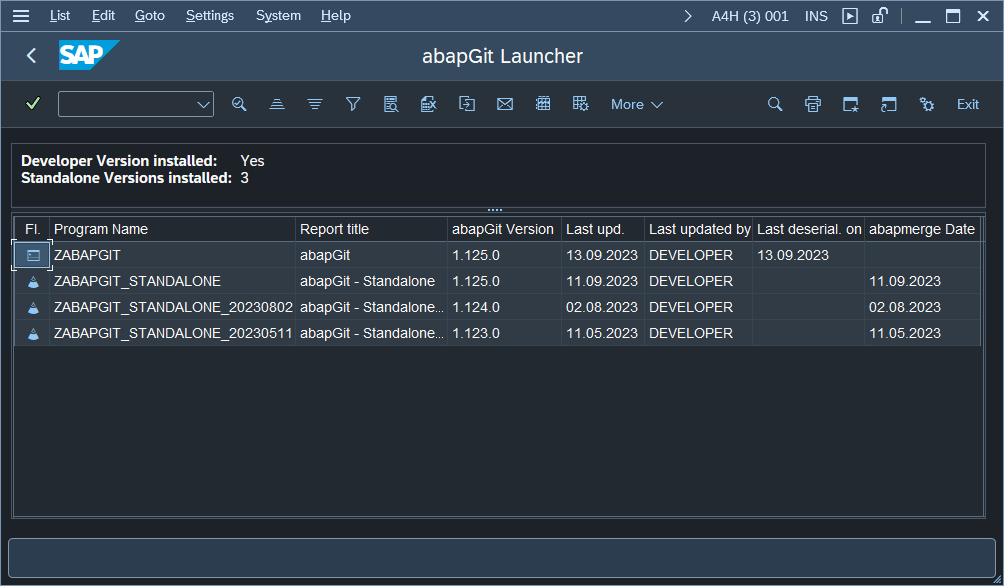The height and width of the screenshot is (586, 1004).
Task: Set a filter using the funnel icon
Action: point(353,104)
